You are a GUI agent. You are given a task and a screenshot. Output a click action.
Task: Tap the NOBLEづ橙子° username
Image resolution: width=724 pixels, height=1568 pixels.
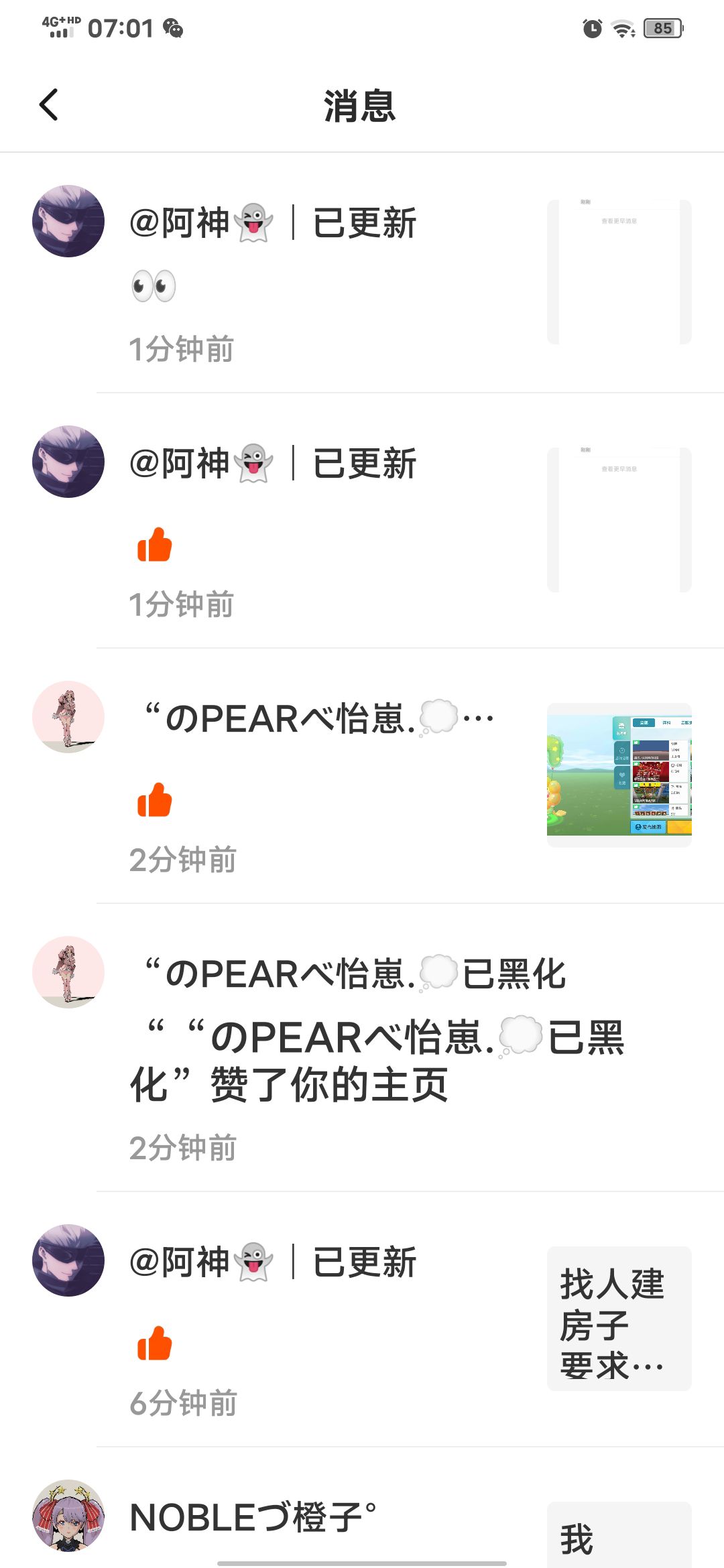[253, 1517]
